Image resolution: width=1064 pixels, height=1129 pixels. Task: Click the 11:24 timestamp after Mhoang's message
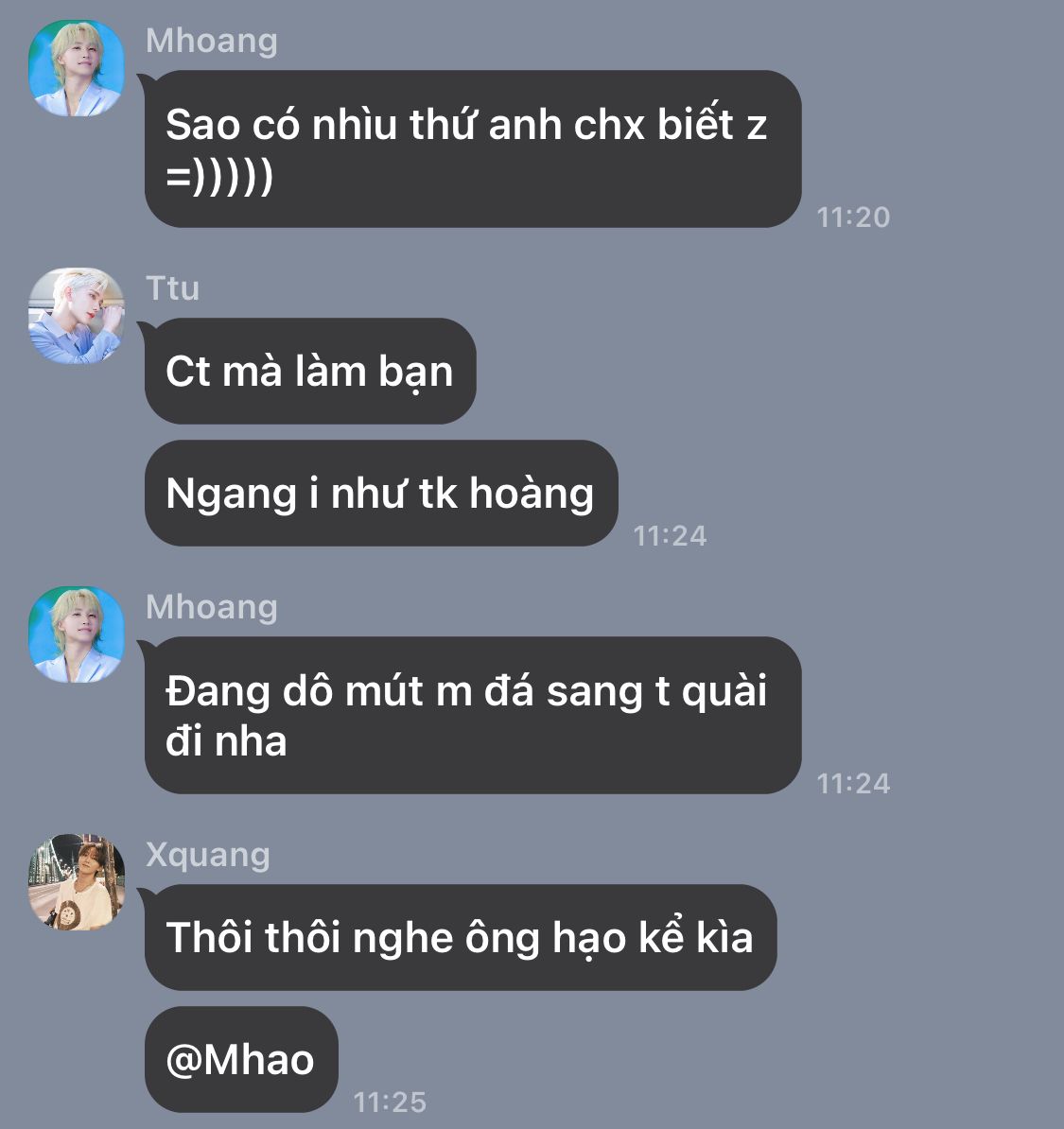point(854,784)
